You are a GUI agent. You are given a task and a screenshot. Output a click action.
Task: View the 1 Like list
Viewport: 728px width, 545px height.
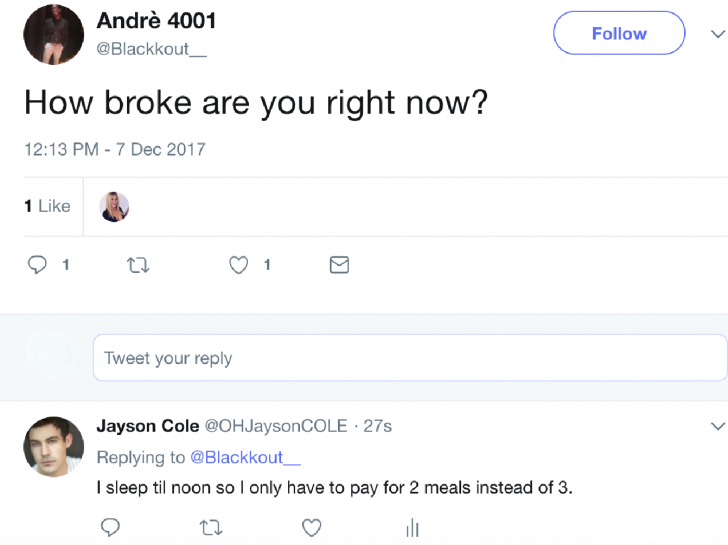[47, 206]
